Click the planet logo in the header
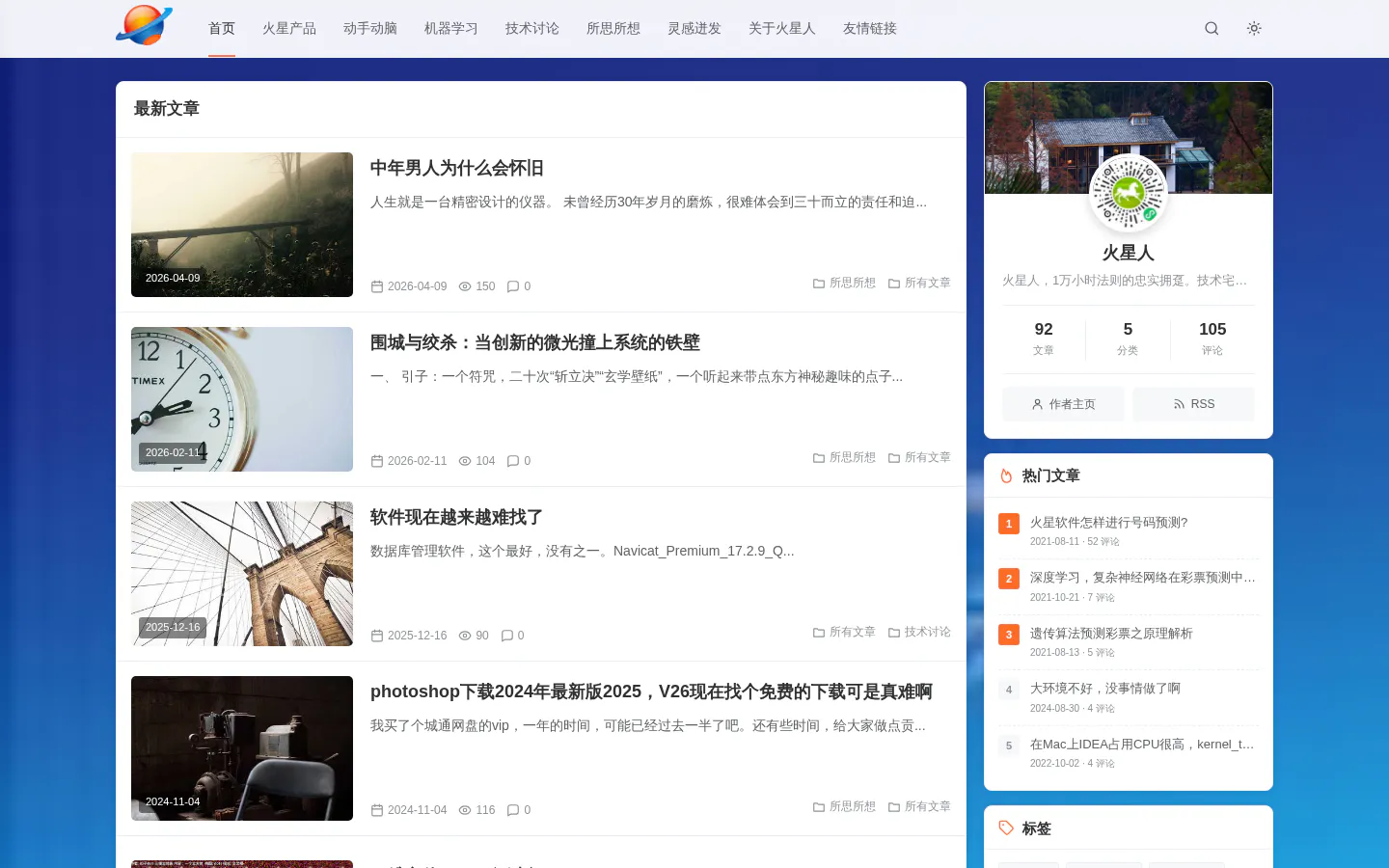 tap(144, 26)
